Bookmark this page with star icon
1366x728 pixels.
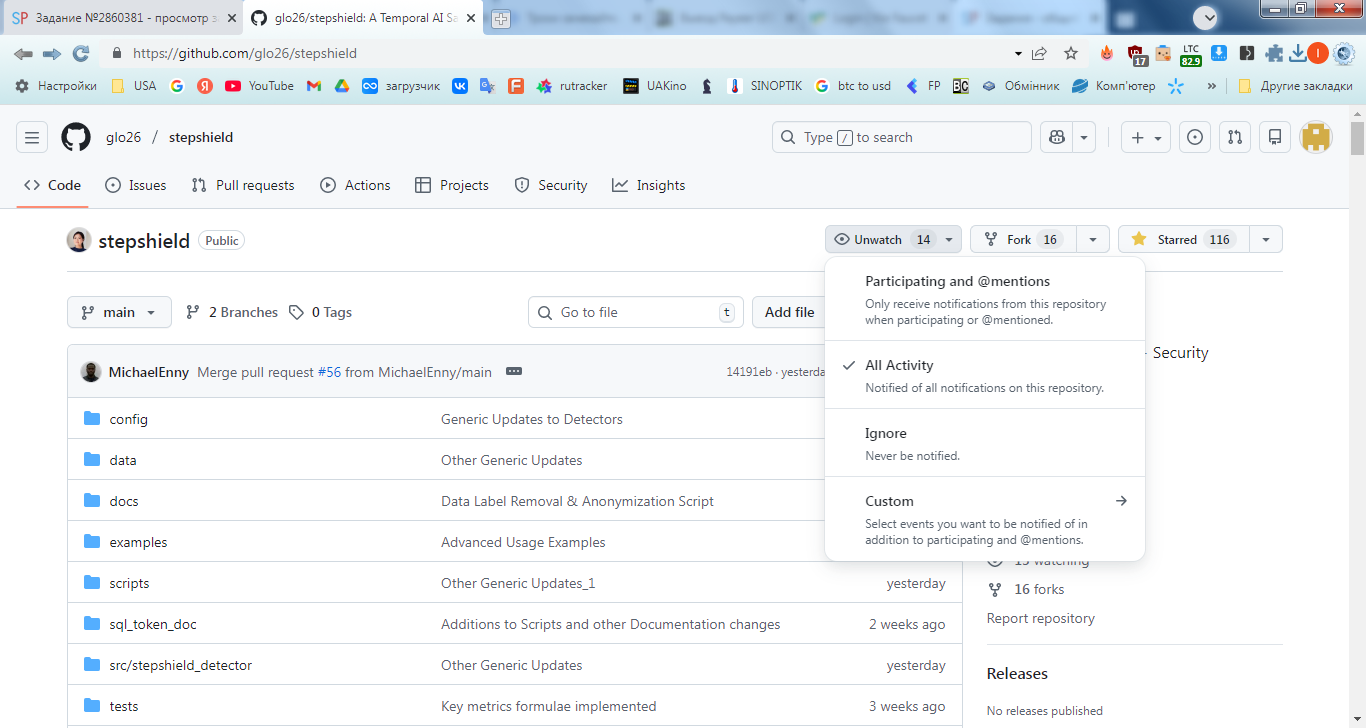(x=1071, y=53)
